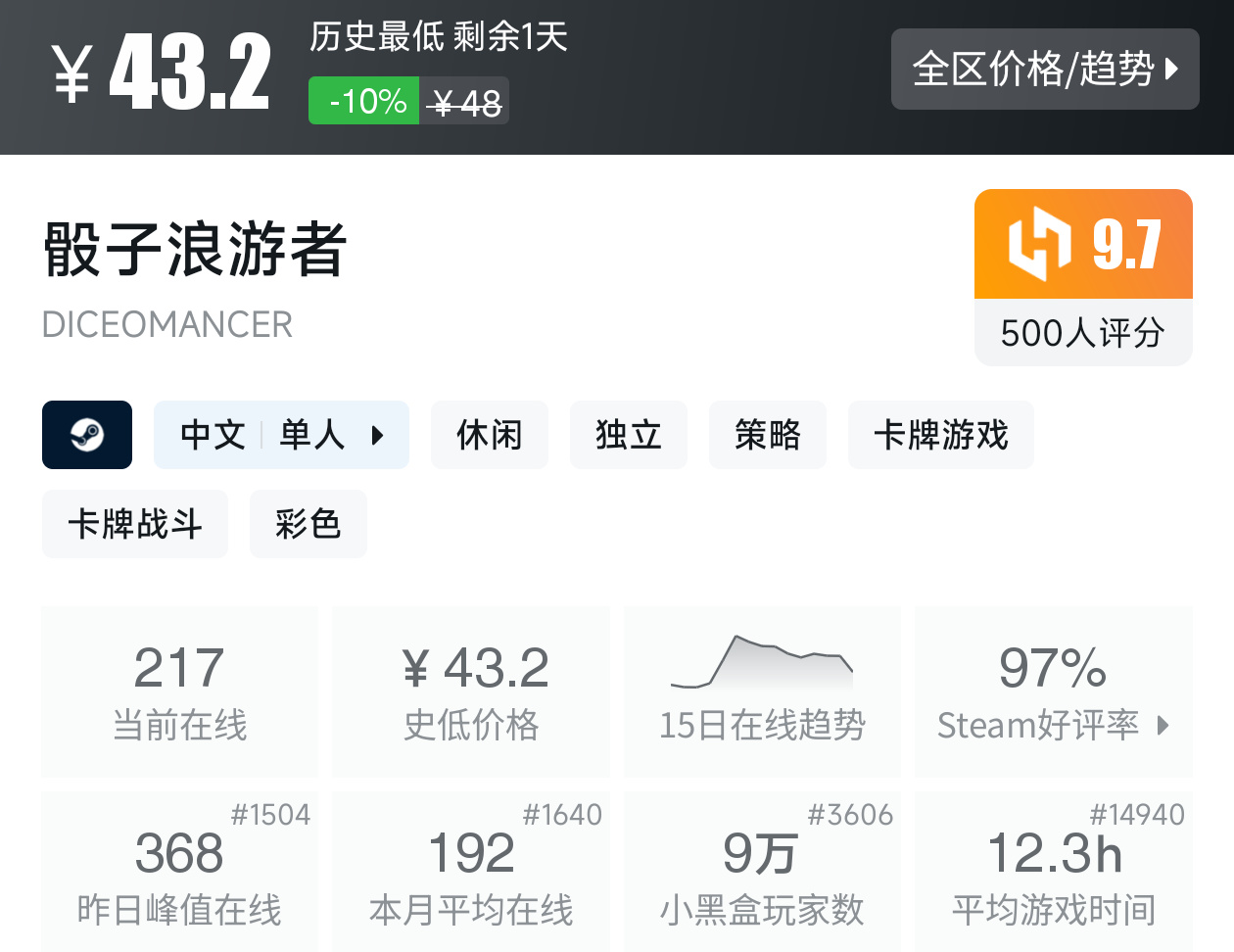Select the 策略 tag

click(x=768, y=435)
